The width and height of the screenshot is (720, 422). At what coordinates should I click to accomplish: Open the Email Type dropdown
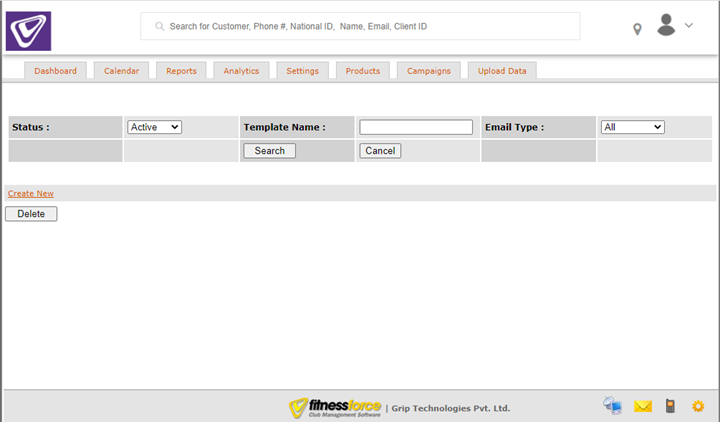pos(632,127)
